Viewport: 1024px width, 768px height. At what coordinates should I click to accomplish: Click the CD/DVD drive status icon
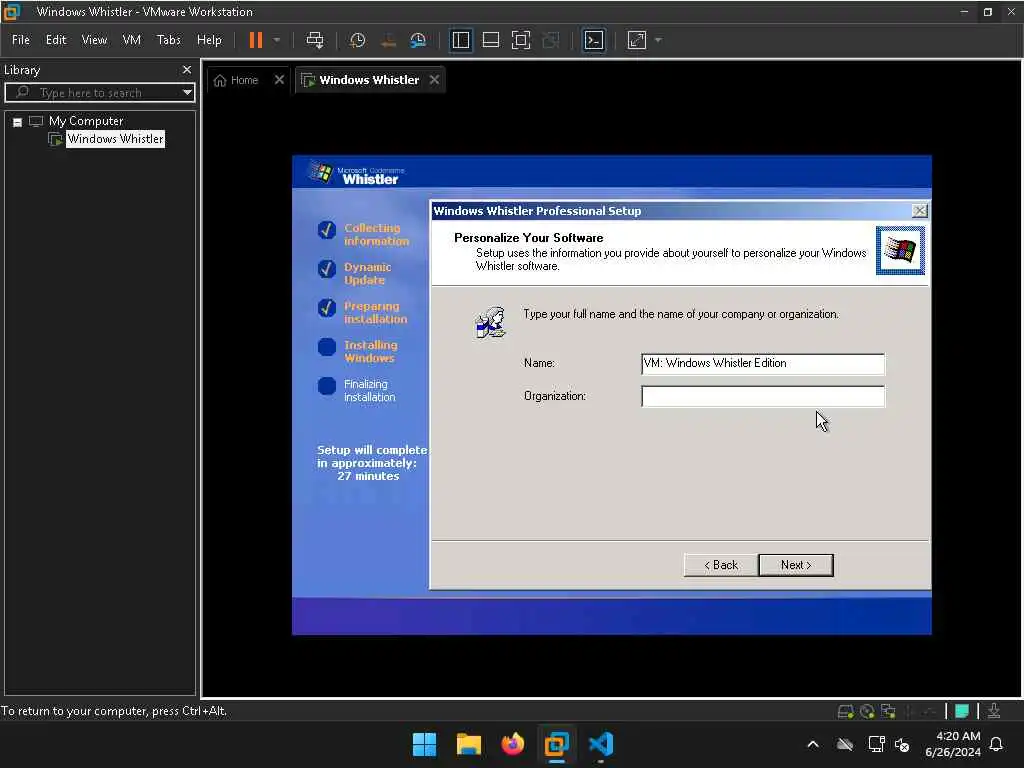[x=867, y=711]
